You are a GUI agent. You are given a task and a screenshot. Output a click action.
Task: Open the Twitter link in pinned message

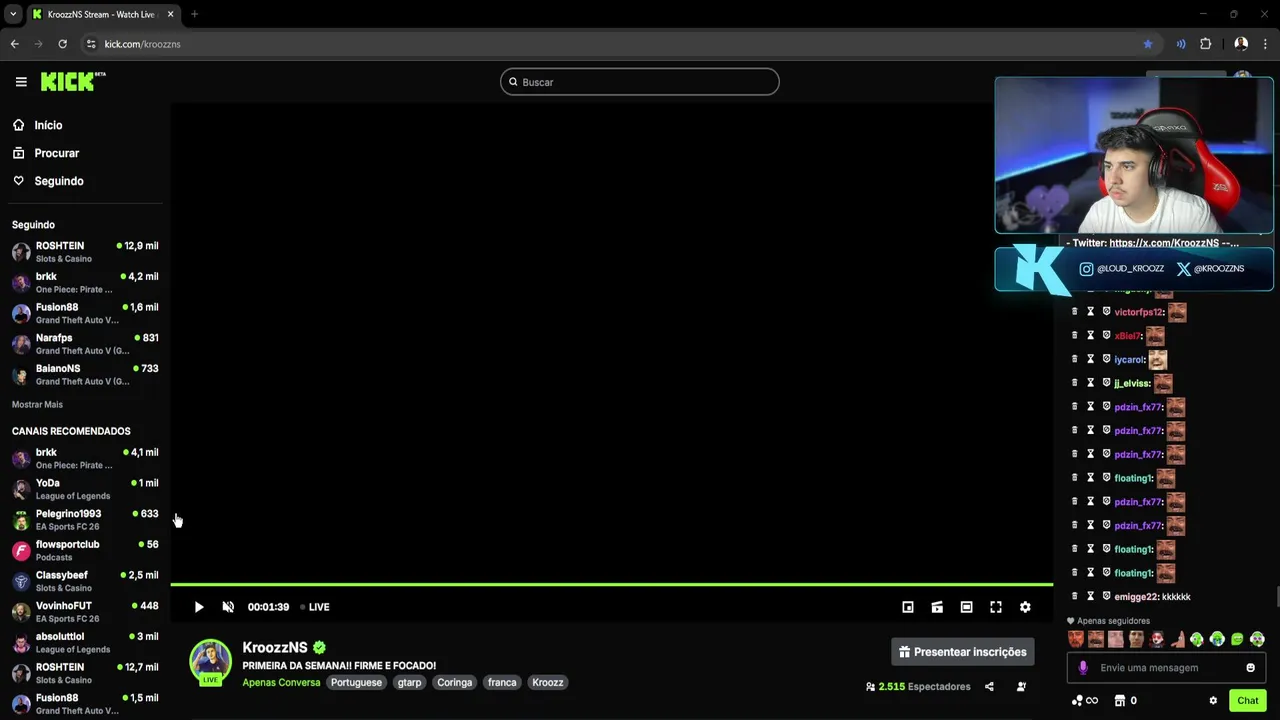1164,243
